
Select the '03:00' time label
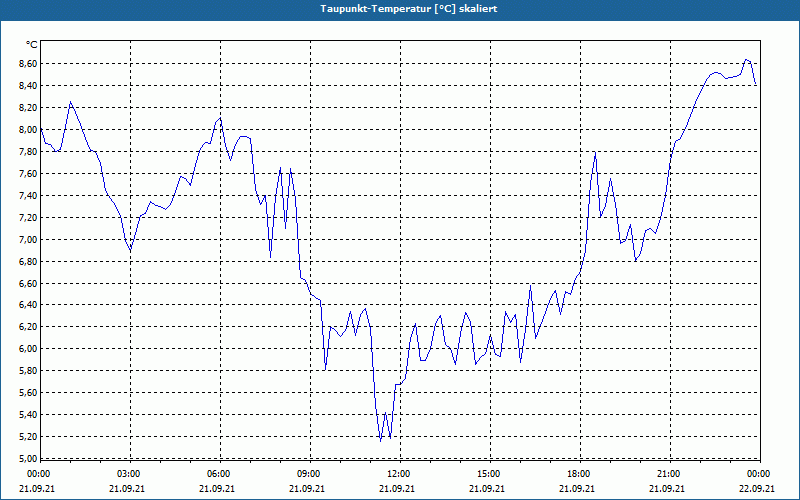click(128, 474)
